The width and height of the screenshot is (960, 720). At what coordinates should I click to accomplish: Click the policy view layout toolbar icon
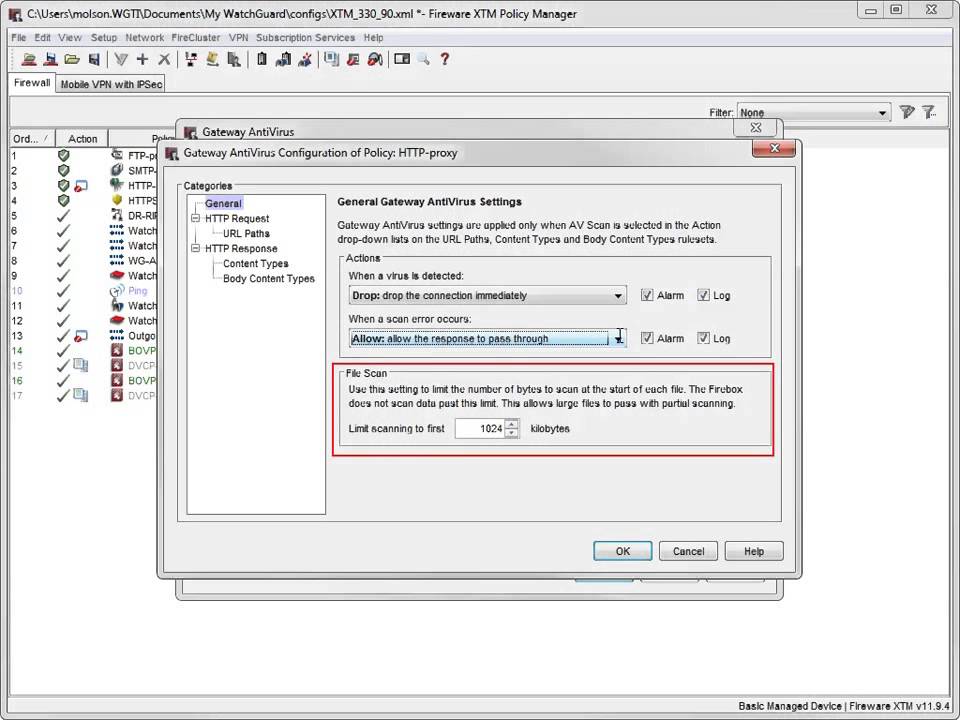(402, 59)
